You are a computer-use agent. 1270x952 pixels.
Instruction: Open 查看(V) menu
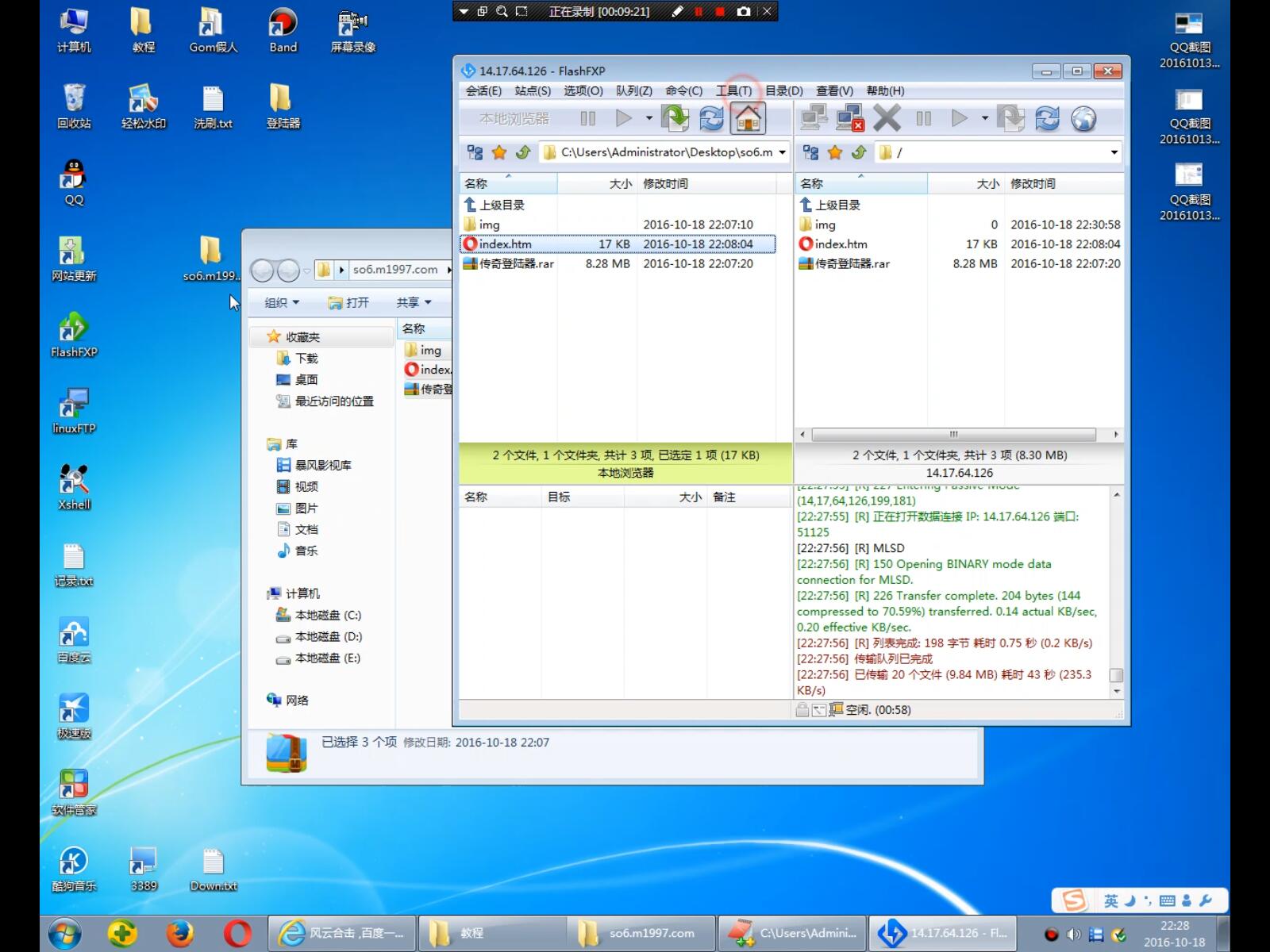(x=834, y=90)
